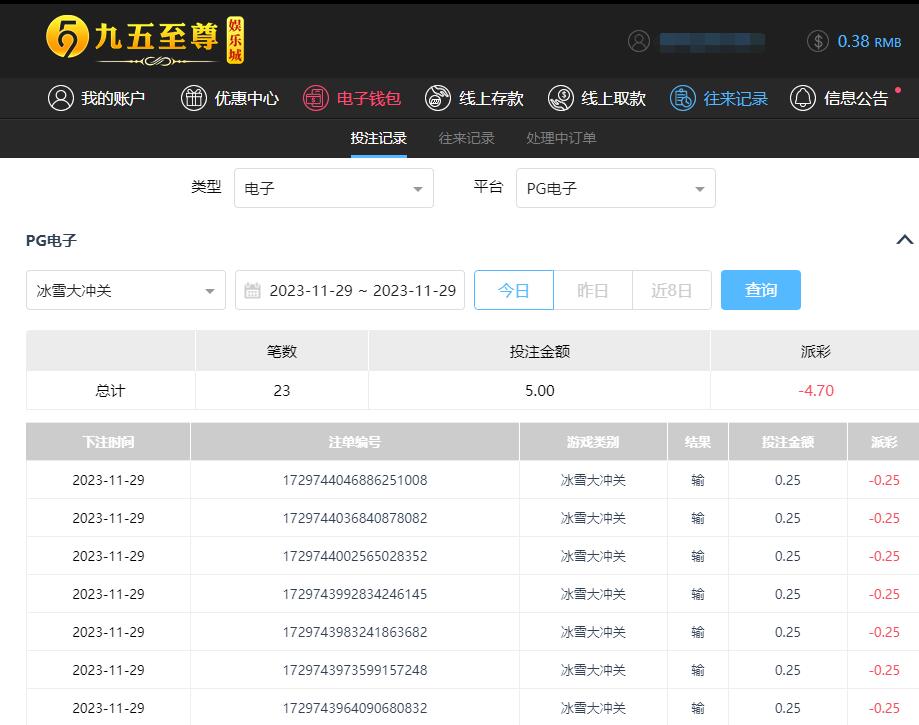The height and width of the screenshot is (725, 919).
Task: Open 往来记录 records icon in navbar
Action: 683,98
